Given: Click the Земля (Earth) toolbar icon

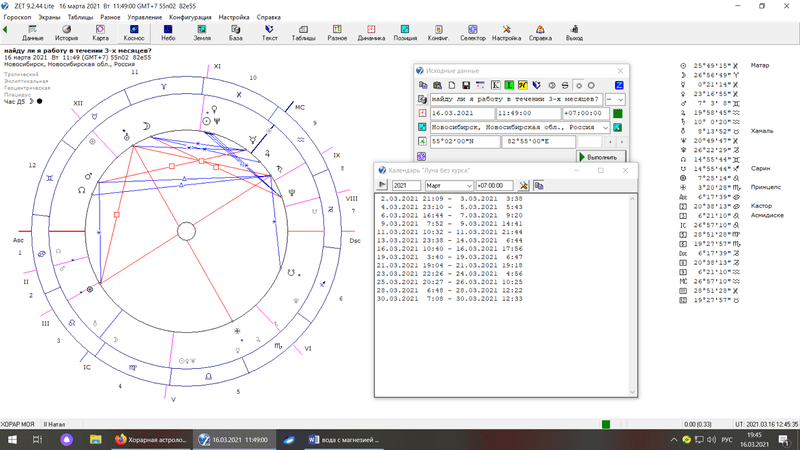Looking at the screenshot, I should click(x=201, y=34).
